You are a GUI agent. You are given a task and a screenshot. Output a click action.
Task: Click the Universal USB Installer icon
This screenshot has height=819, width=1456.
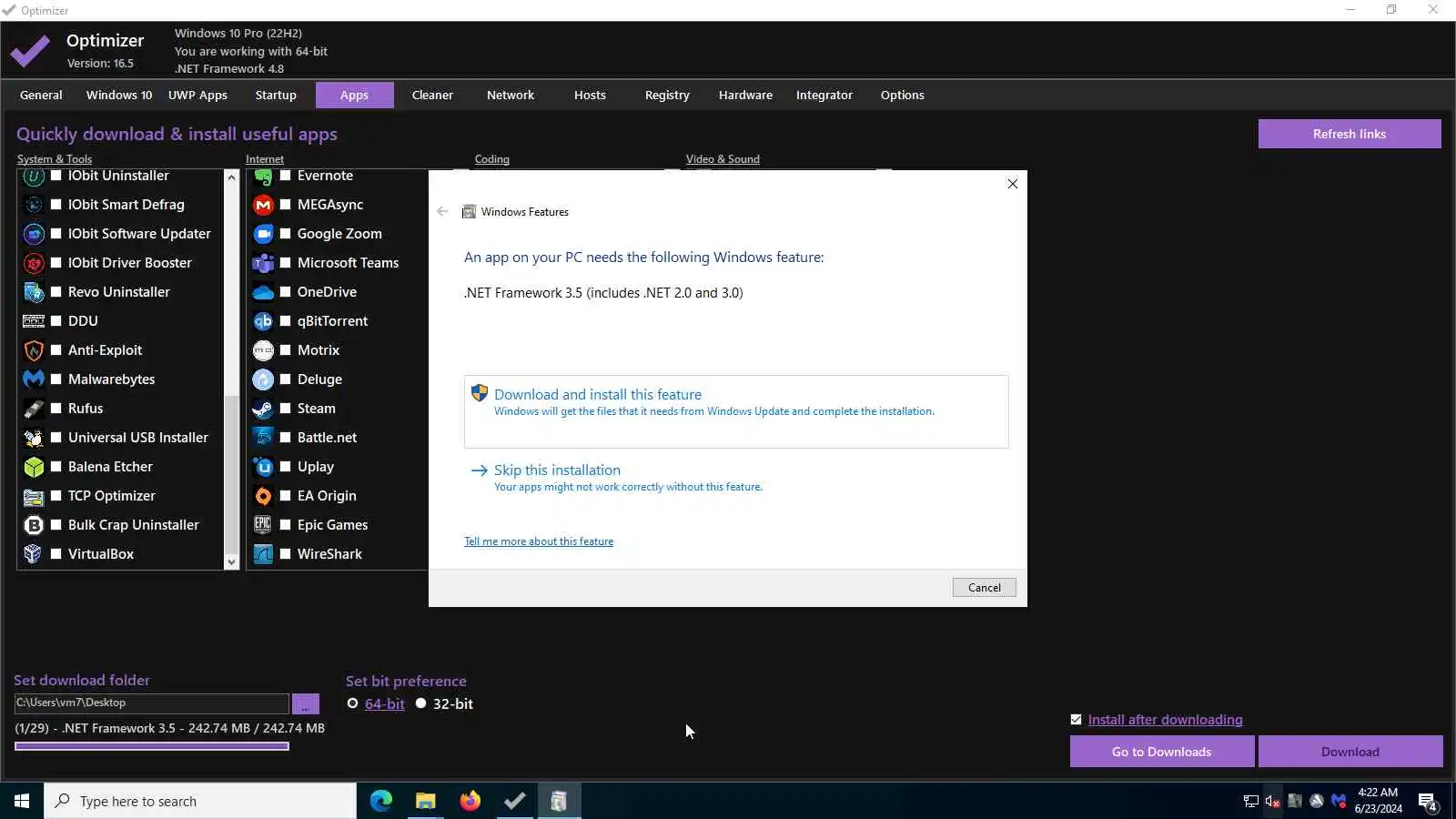34,438
